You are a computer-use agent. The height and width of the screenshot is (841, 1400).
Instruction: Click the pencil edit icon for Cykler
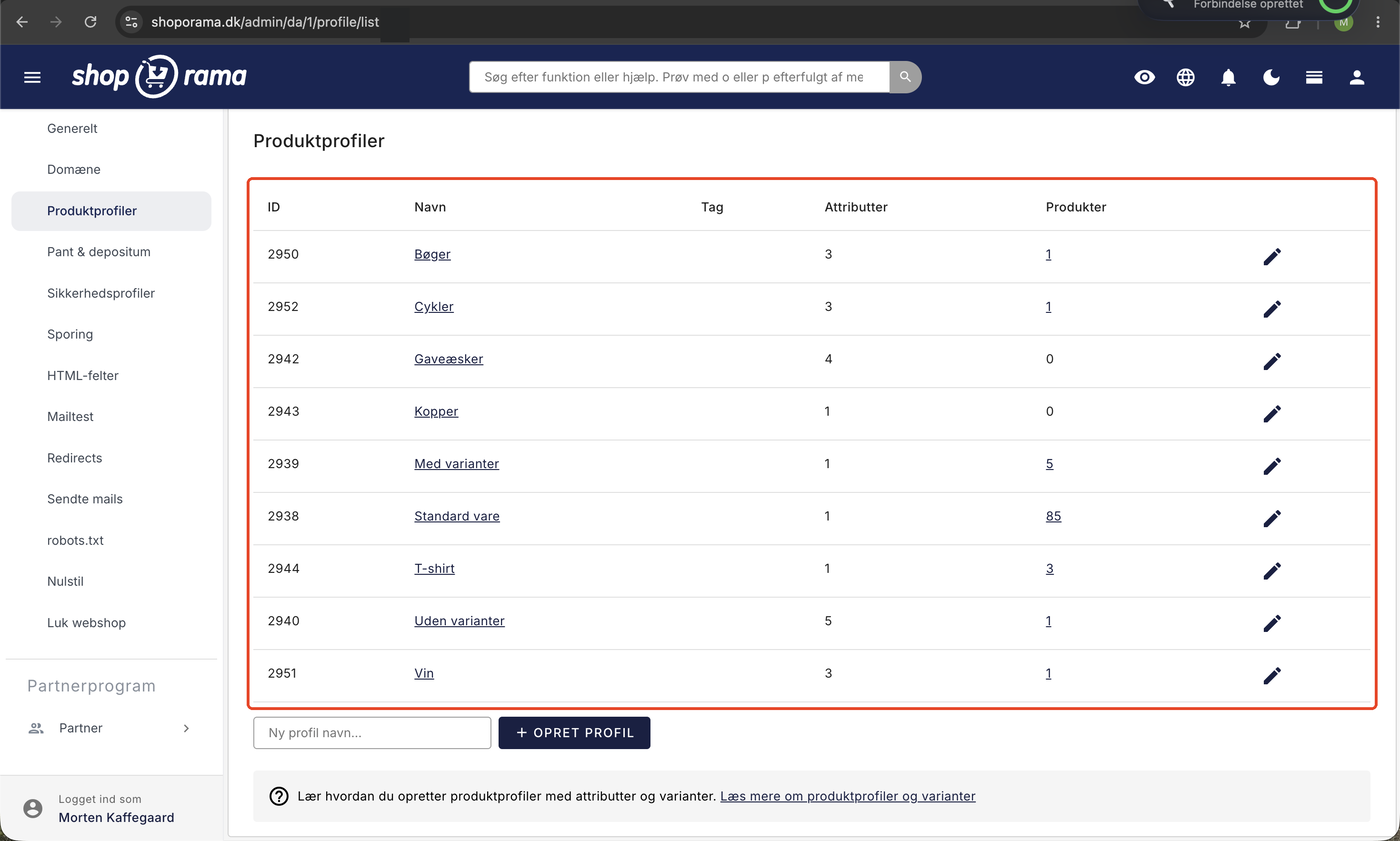click(1272, 309)
